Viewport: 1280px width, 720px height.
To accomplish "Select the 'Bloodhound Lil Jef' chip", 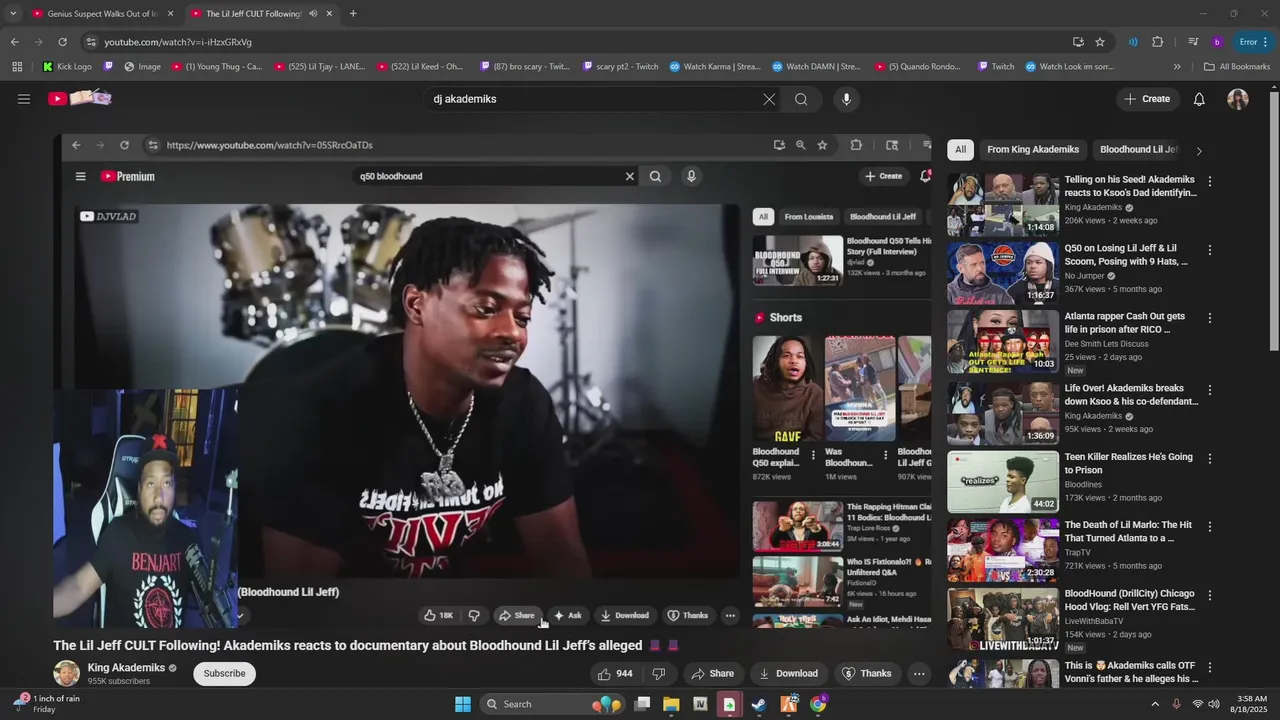I will 1138,150.
